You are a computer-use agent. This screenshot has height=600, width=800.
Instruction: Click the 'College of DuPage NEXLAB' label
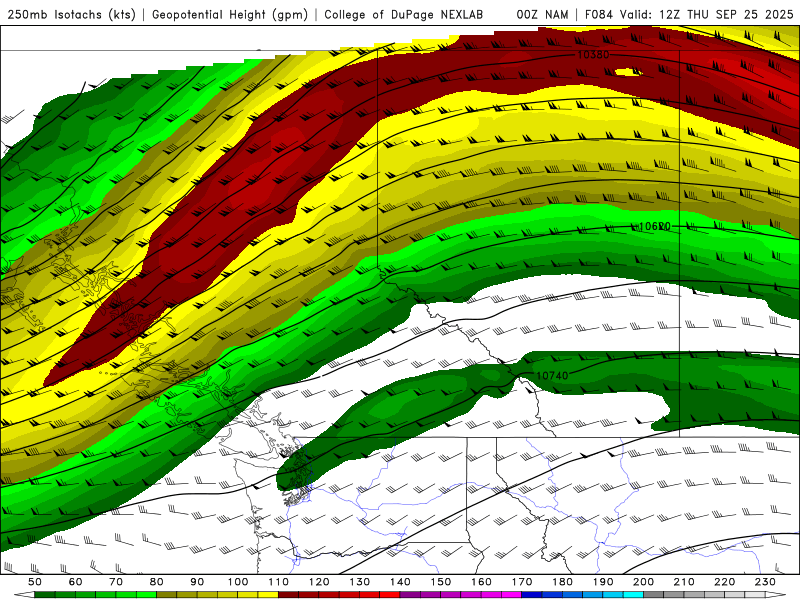[404, 14]
